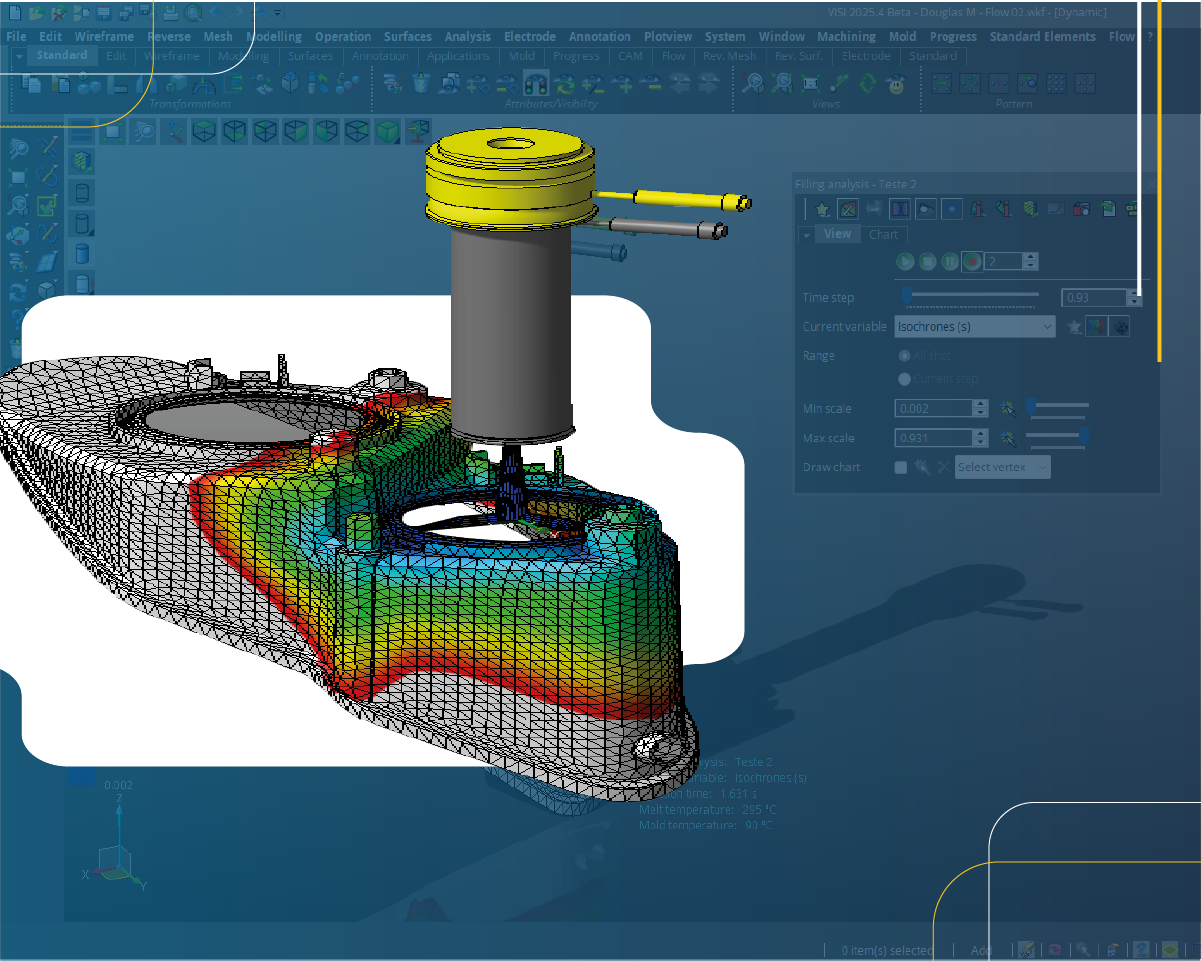This screenshot has height=961, width=1201.
Task: Switch to the Chart tab
Action: click(883, 234)
